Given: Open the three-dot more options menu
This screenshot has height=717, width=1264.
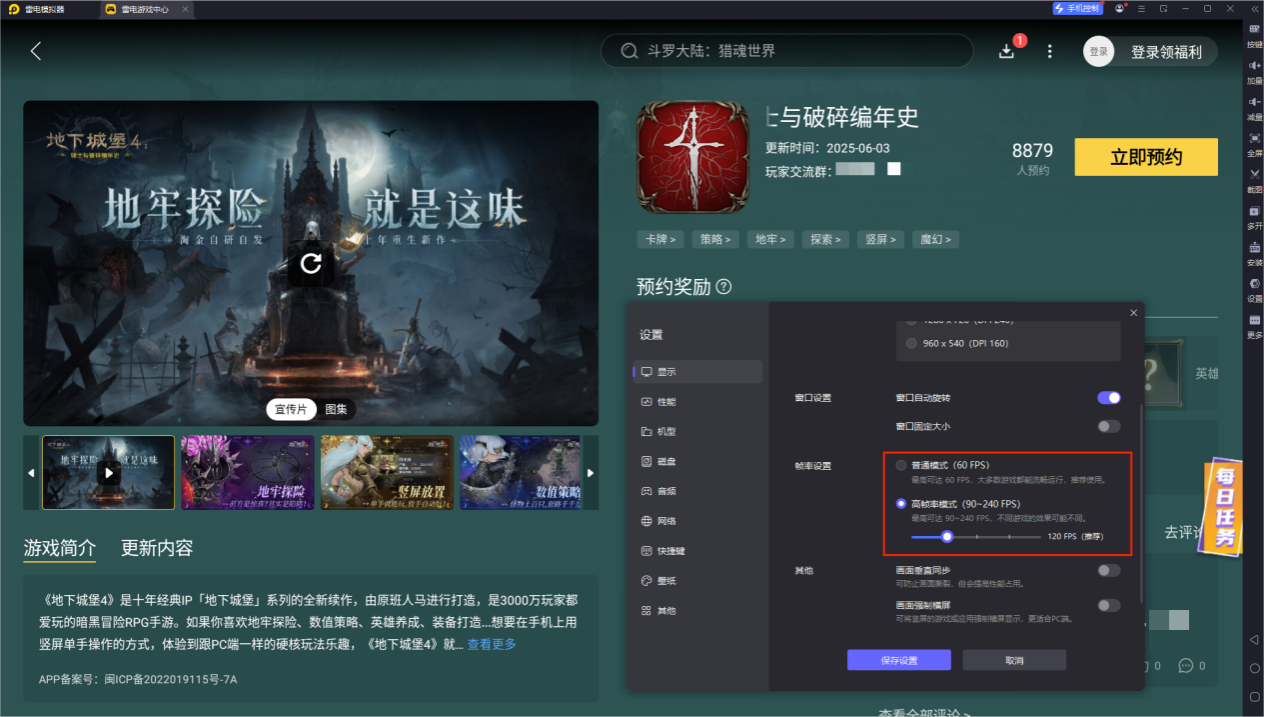Looking at the screenshot, I should click(x=1049, y=51).
